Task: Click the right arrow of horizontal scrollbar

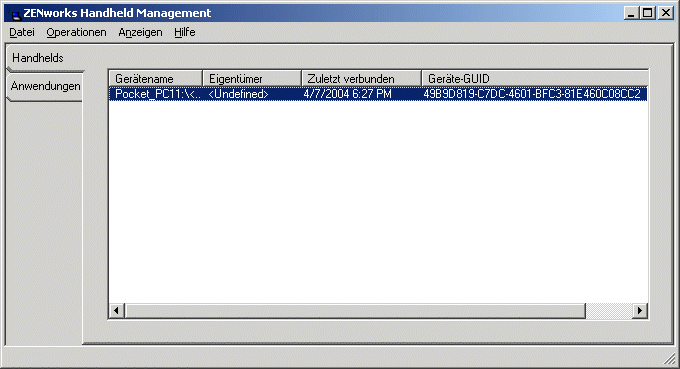Action: pyautogui.click(x=640, y=310)
